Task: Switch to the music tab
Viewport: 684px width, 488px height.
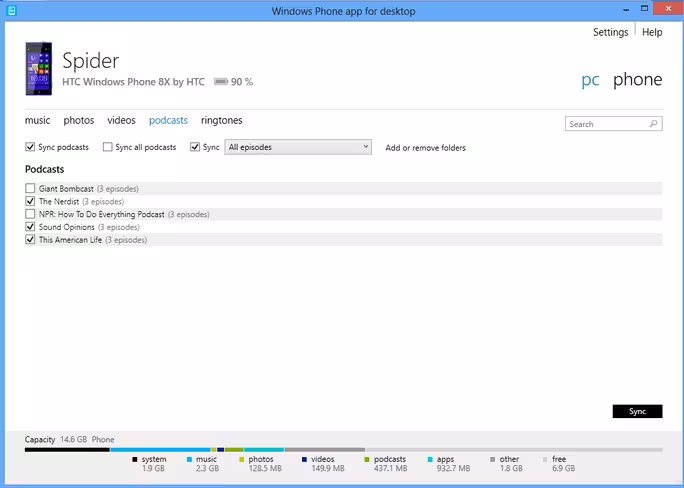Action: 38,120
